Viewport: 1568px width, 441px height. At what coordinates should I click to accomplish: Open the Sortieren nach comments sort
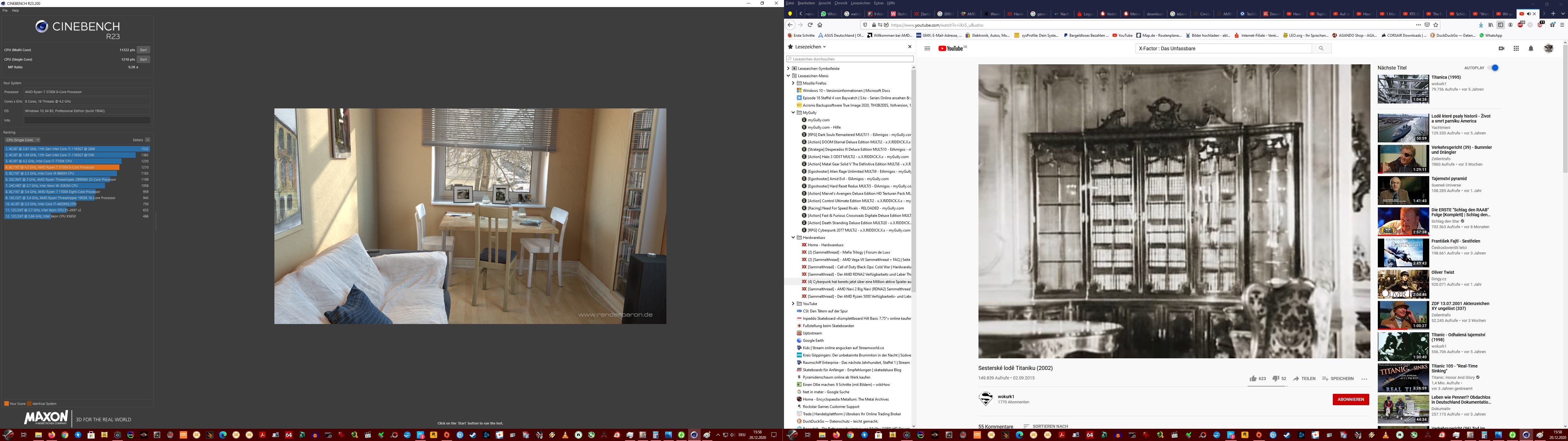(1046, 426)
